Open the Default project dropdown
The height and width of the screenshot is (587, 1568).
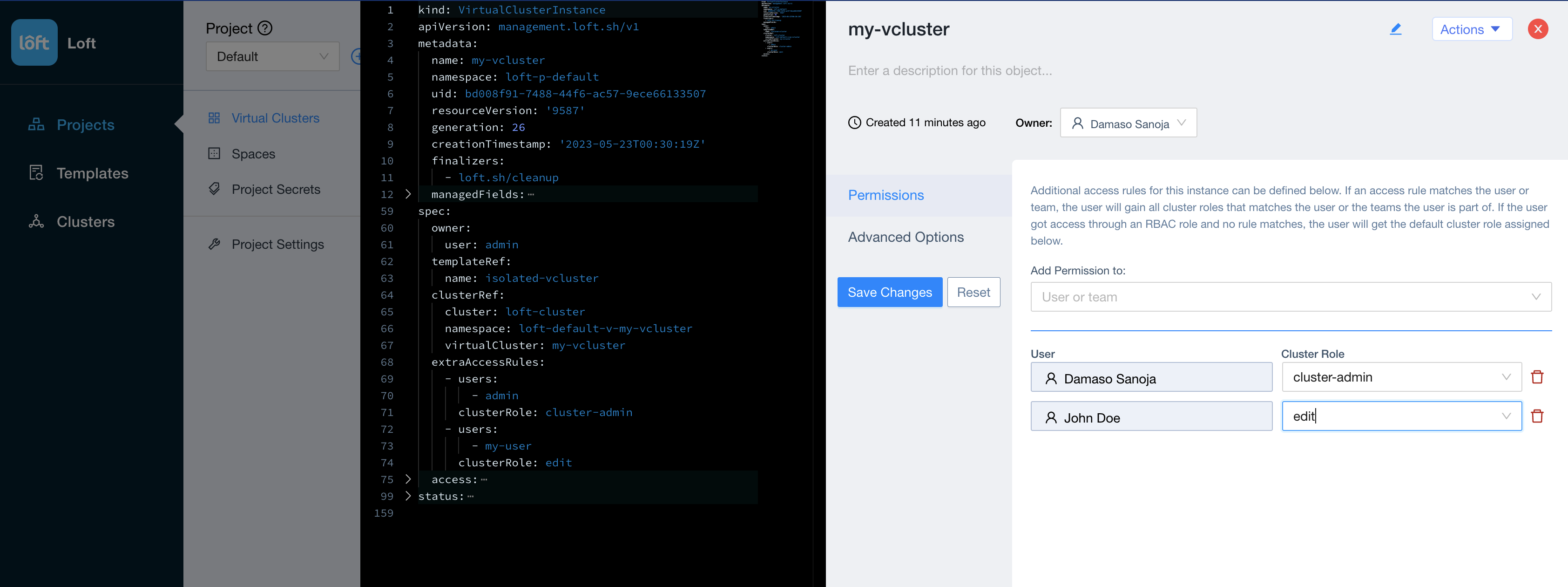tap(272, 56)
